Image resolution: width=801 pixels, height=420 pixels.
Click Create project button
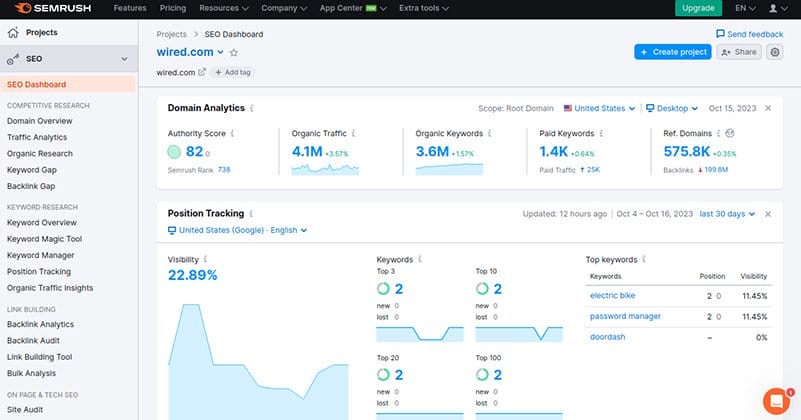click(673, 52)
